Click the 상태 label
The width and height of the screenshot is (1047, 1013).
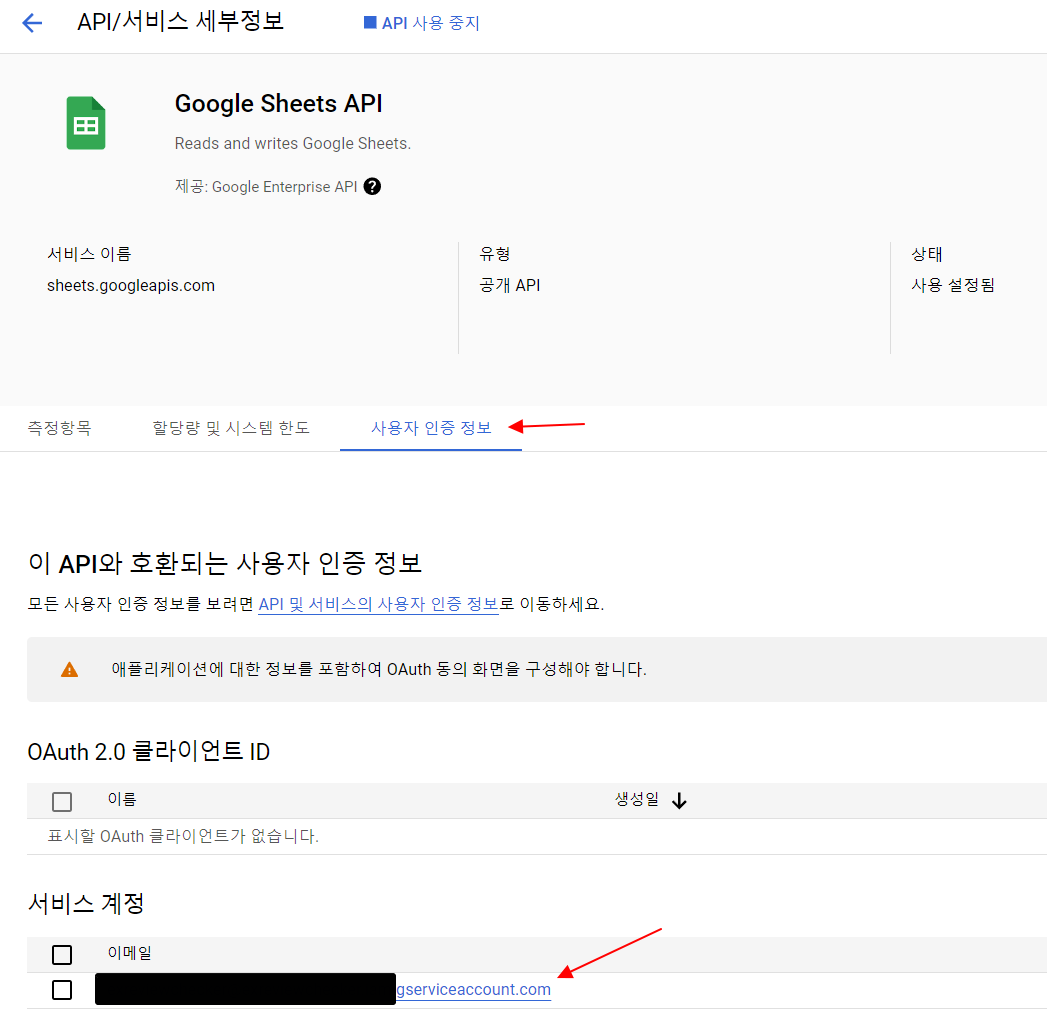pyautogui.click(x=927, y=254)
